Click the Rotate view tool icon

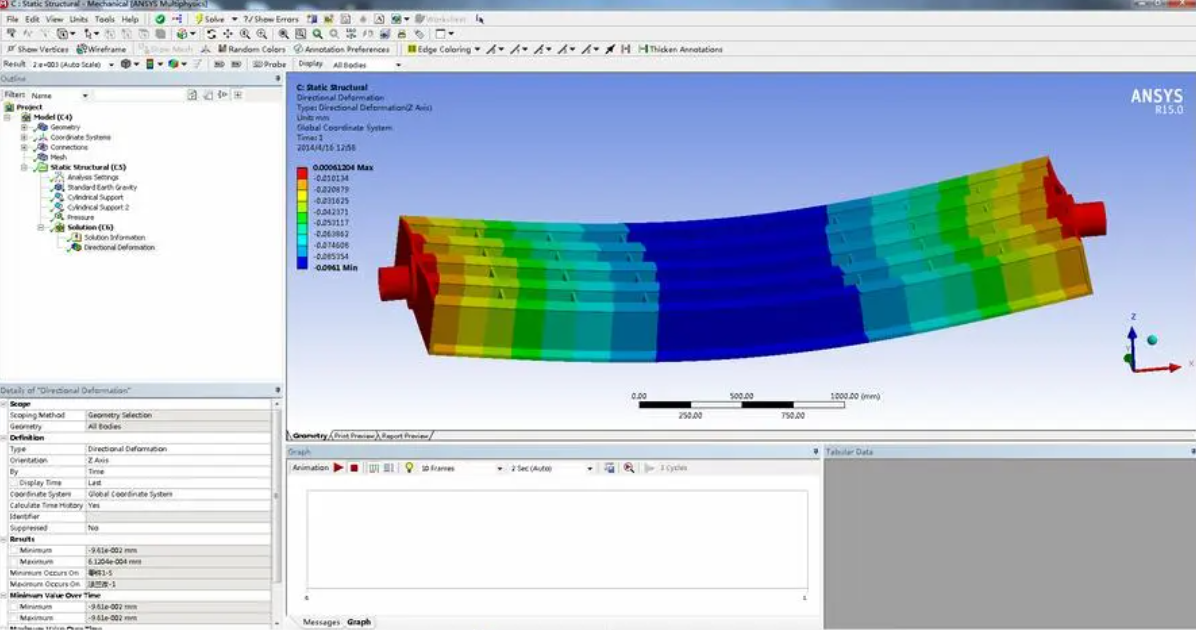(211, 34)
